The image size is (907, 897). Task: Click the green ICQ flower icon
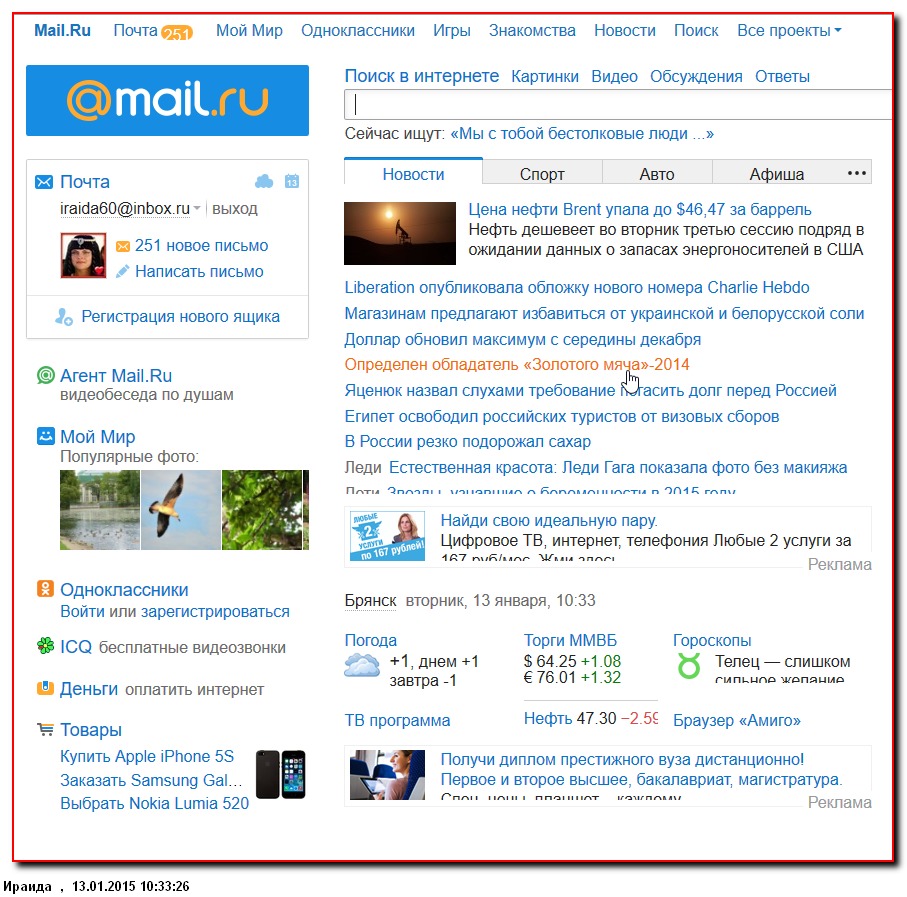45,645
